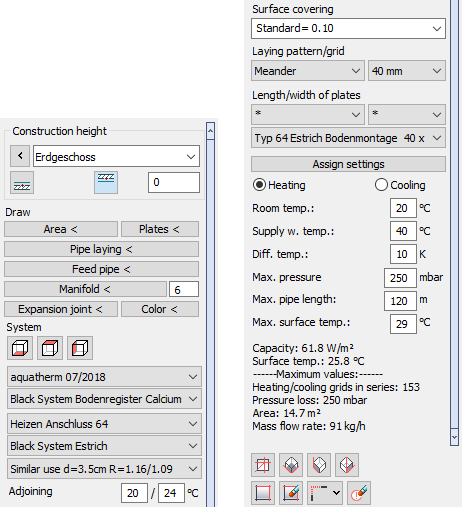Click the lower-layer construction height icon
Screen dimensions: 462x507
click(x=22, y=183)
